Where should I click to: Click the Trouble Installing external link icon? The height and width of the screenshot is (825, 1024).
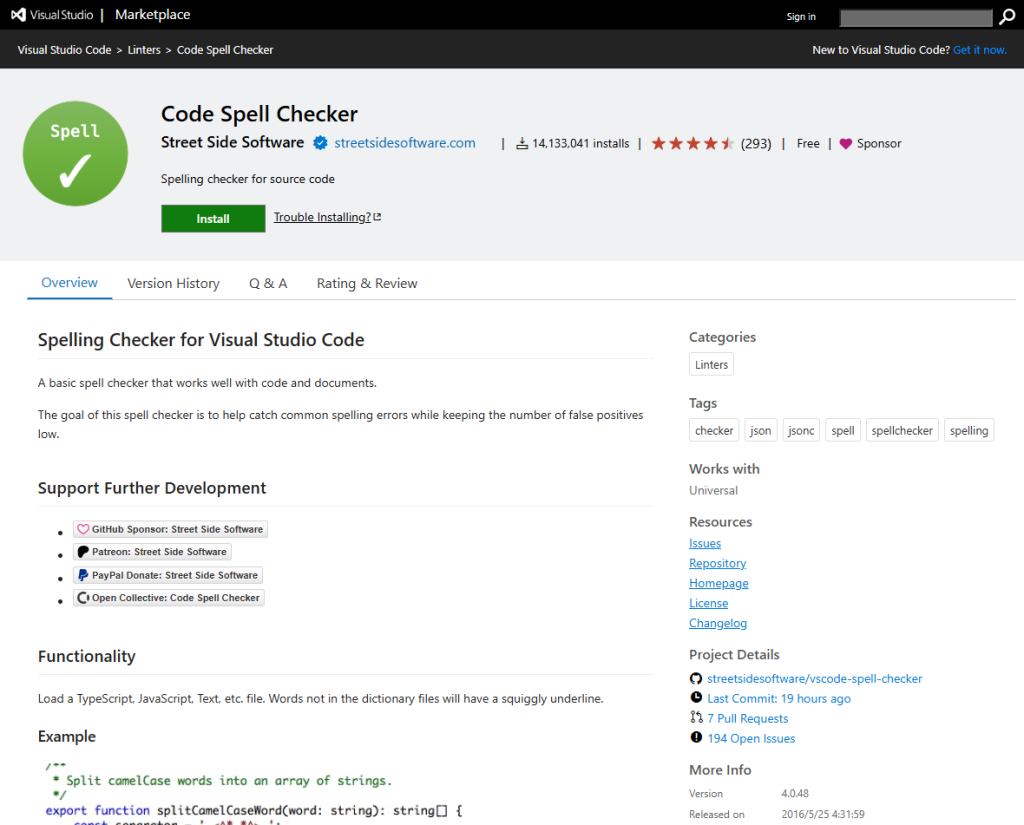tap(377, 217)
